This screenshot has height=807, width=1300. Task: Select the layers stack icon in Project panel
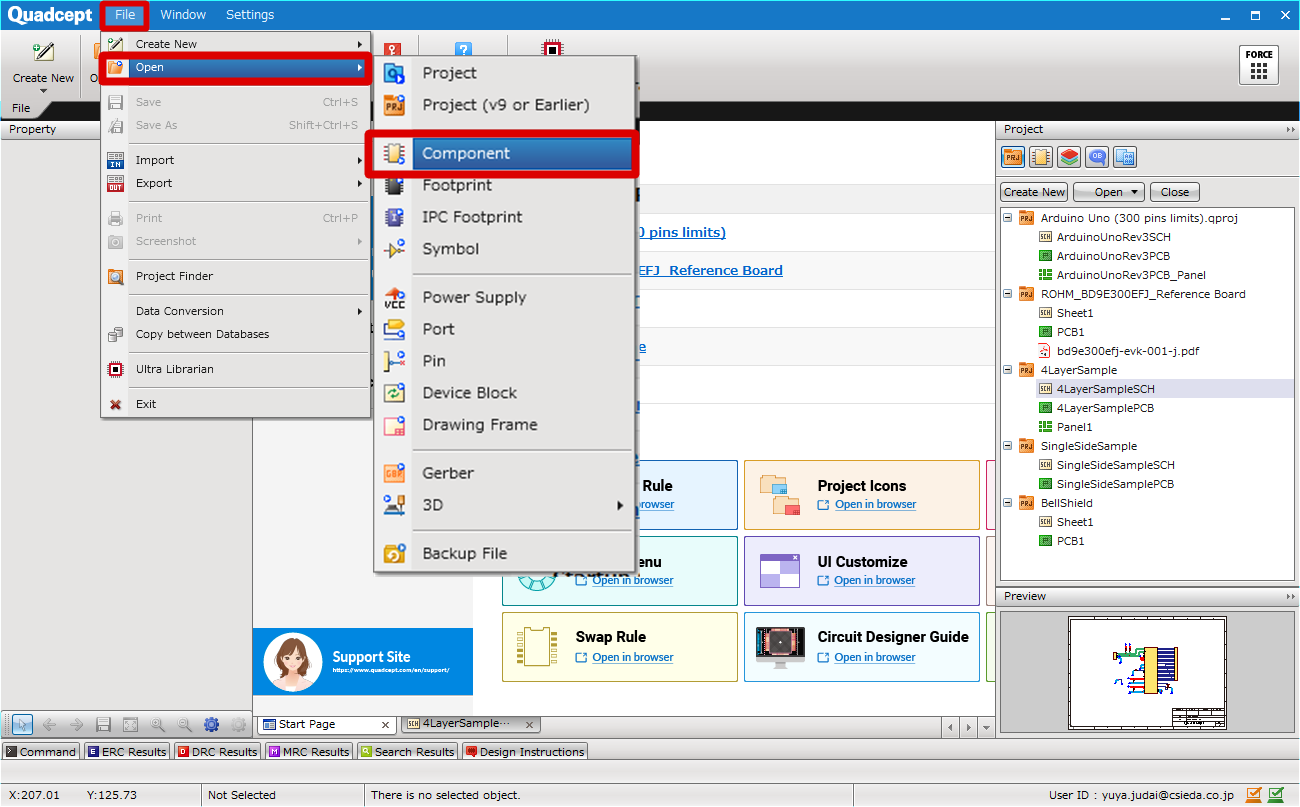1069,157
